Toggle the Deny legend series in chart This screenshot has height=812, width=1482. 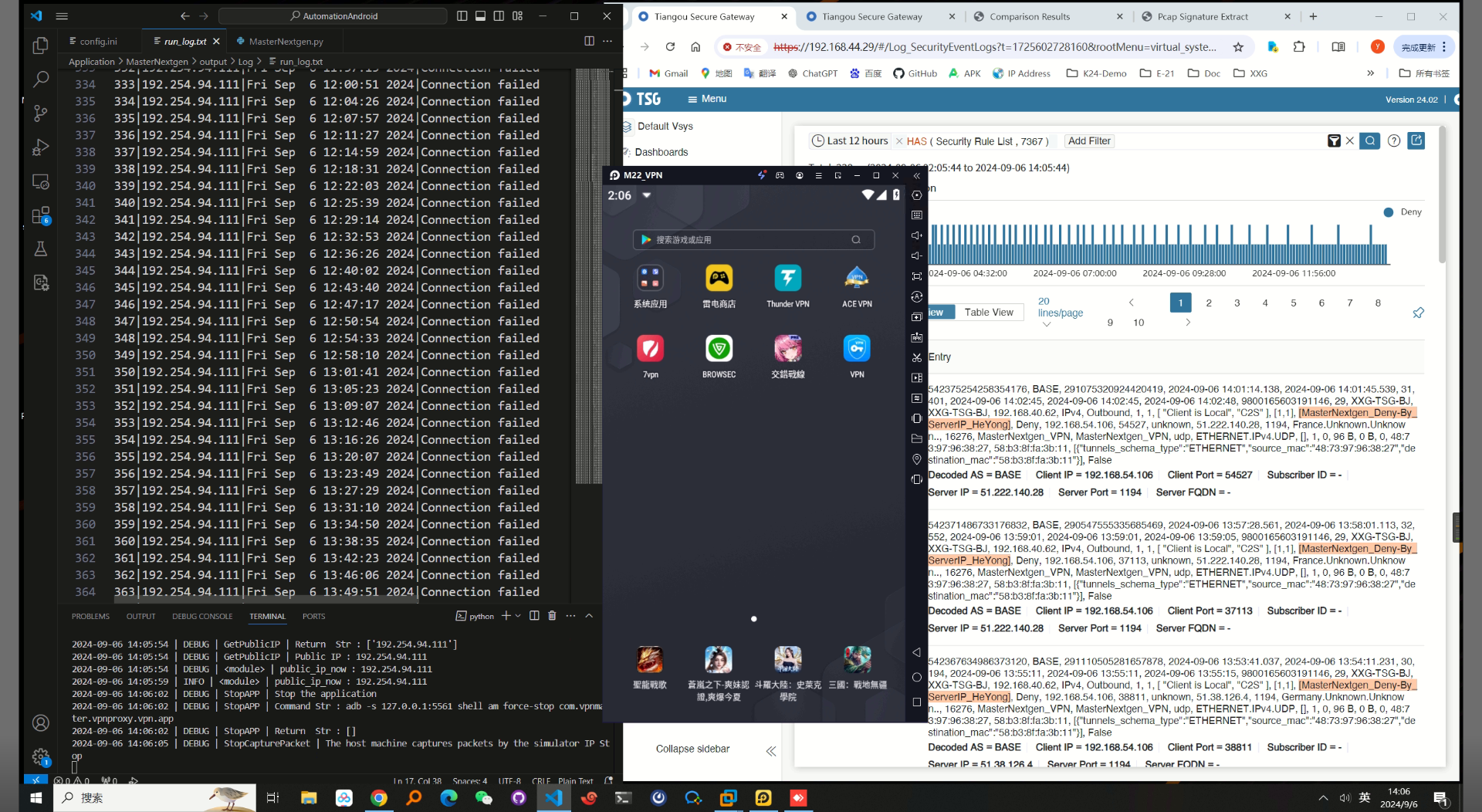[x=1402, y=212]
